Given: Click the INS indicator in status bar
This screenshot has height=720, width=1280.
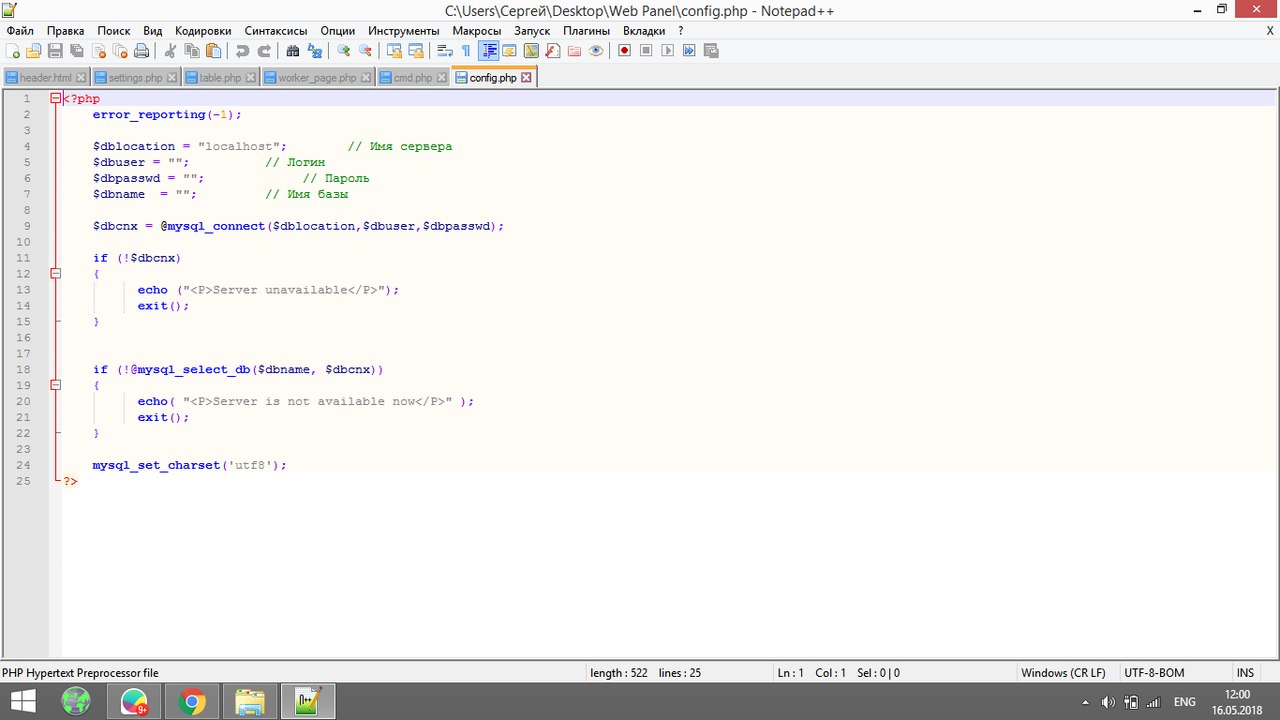Looking at the screenshot, I should point(1245,673).
